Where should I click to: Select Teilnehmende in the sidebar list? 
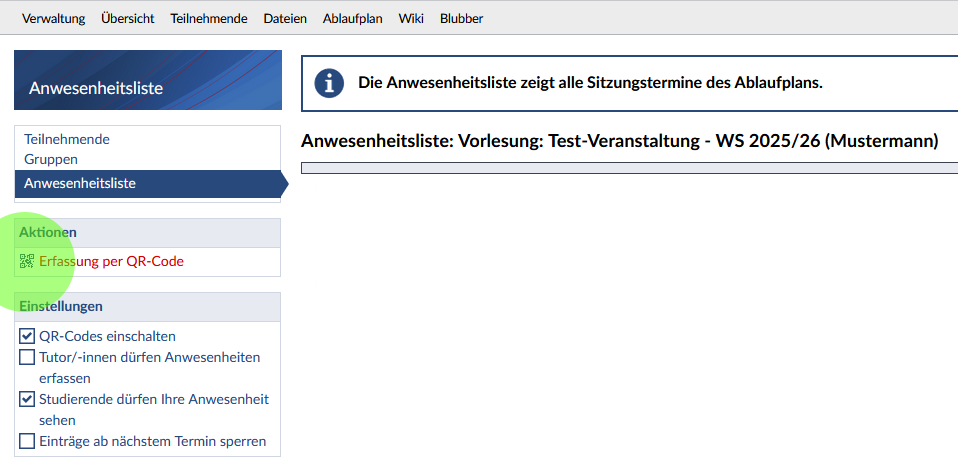click(67, 139)
